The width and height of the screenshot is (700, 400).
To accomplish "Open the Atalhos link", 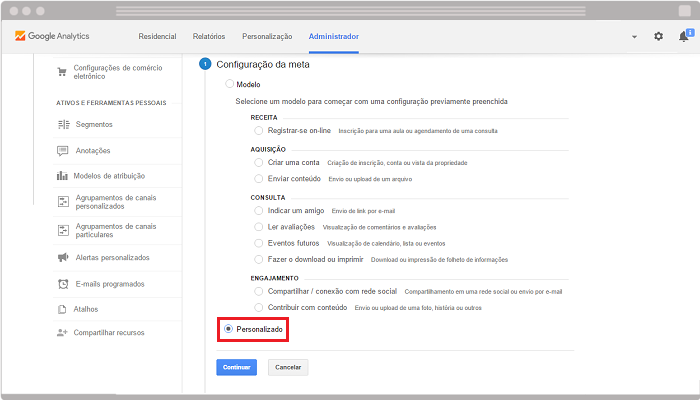I will (86, 309).
